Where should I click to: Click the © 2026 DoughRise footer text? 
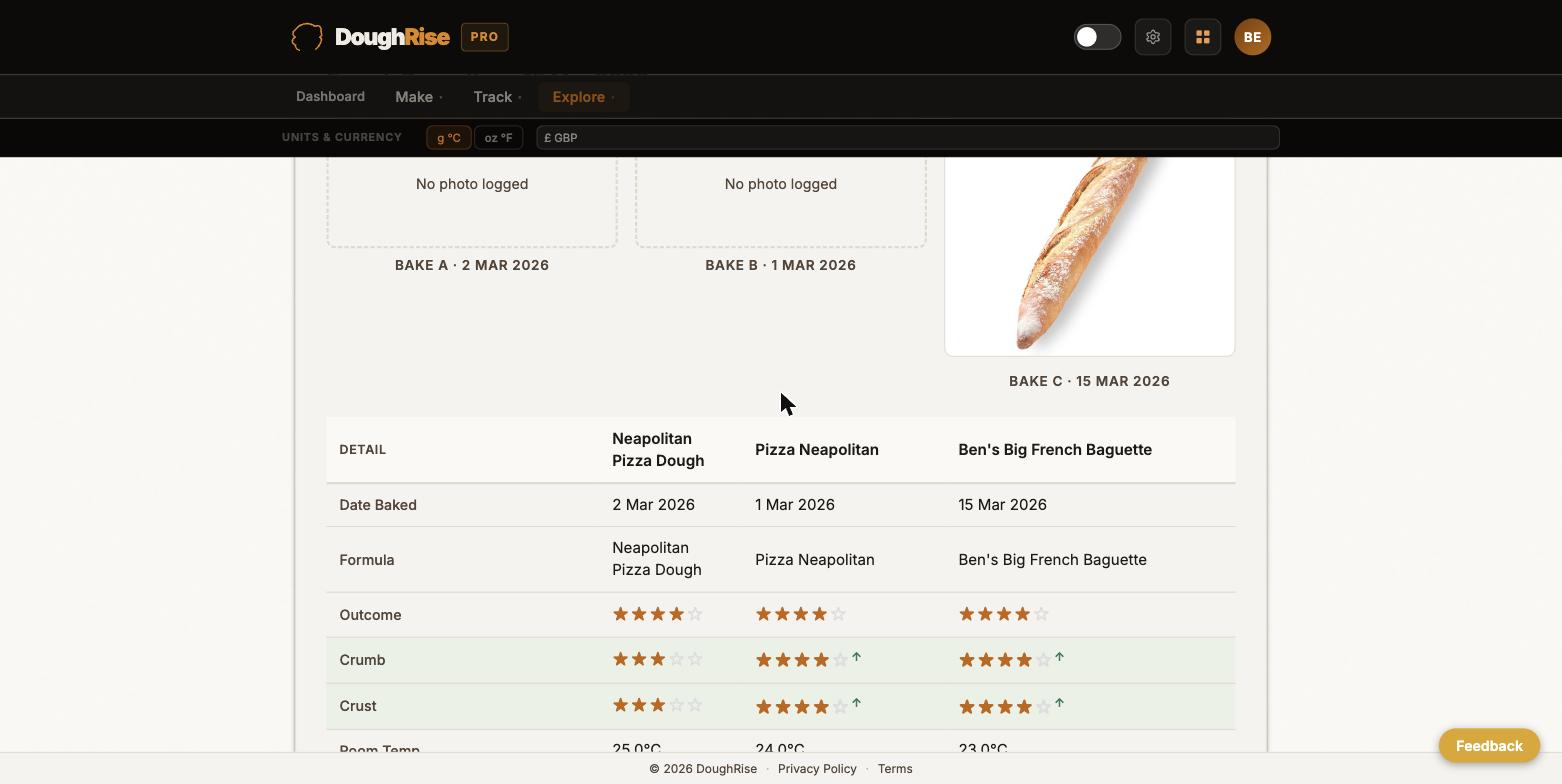[703, 769]
